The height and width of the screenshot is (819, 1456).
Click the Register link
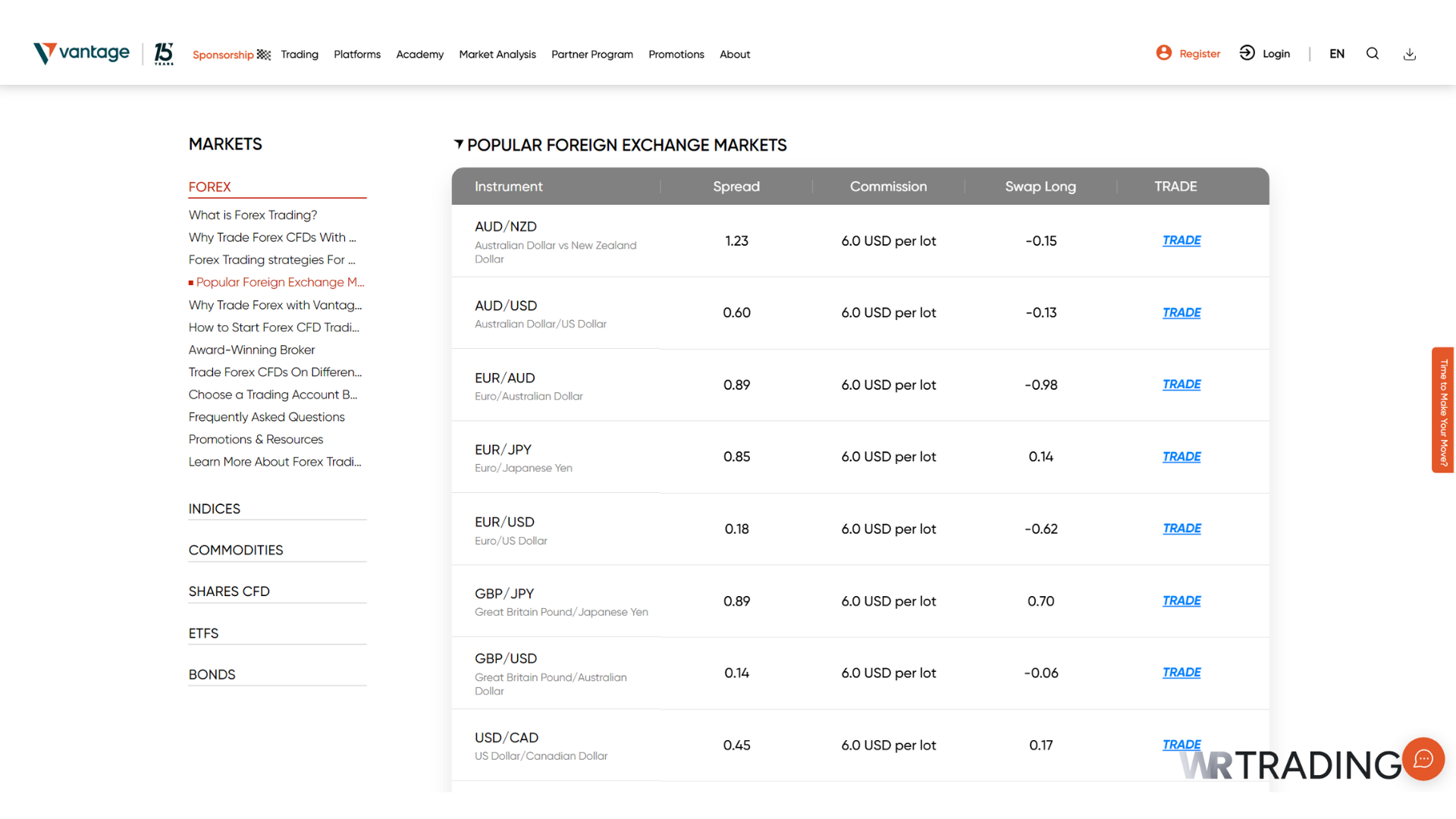point(1200,54)
